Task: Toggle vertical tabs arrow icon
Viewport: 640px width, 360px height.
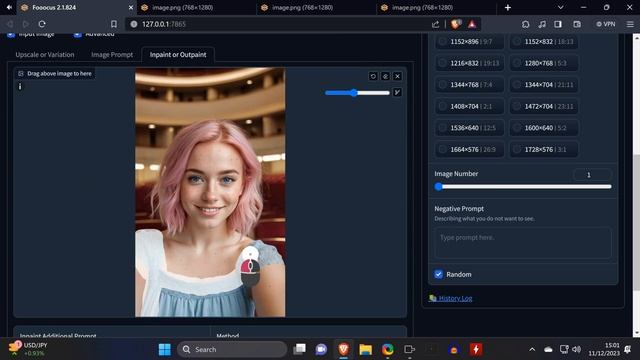Action: click(9, 7)
